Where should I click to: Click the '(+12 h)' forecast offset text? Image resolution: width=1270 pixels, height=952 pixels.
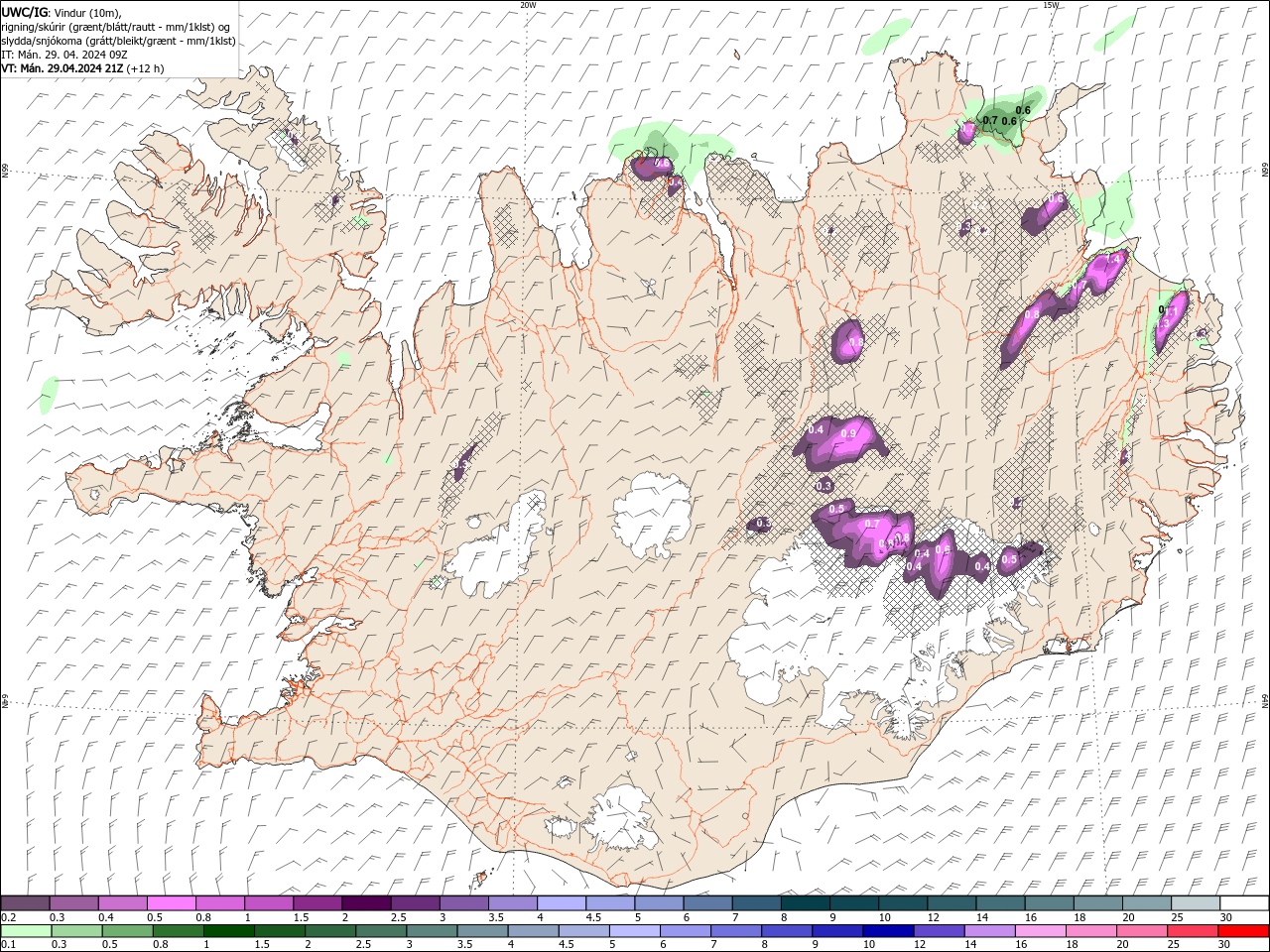(x=145, y=68)
